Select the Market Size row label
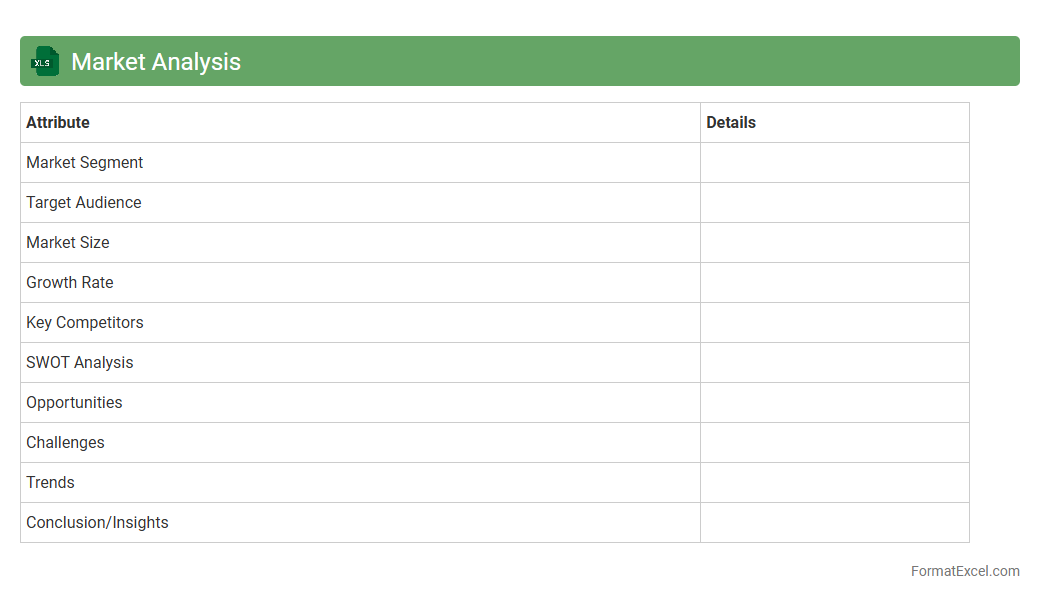Screen dimensions: 1040x600 point(68,242)
